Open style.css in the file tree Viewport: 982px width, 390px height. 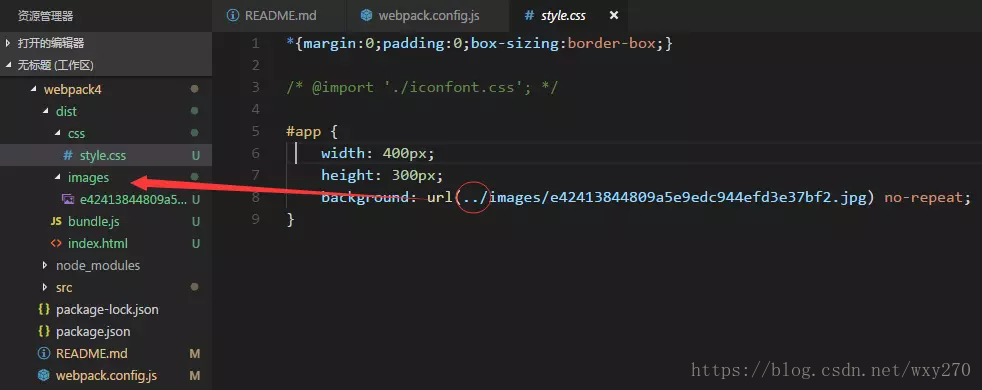point(103,155)
